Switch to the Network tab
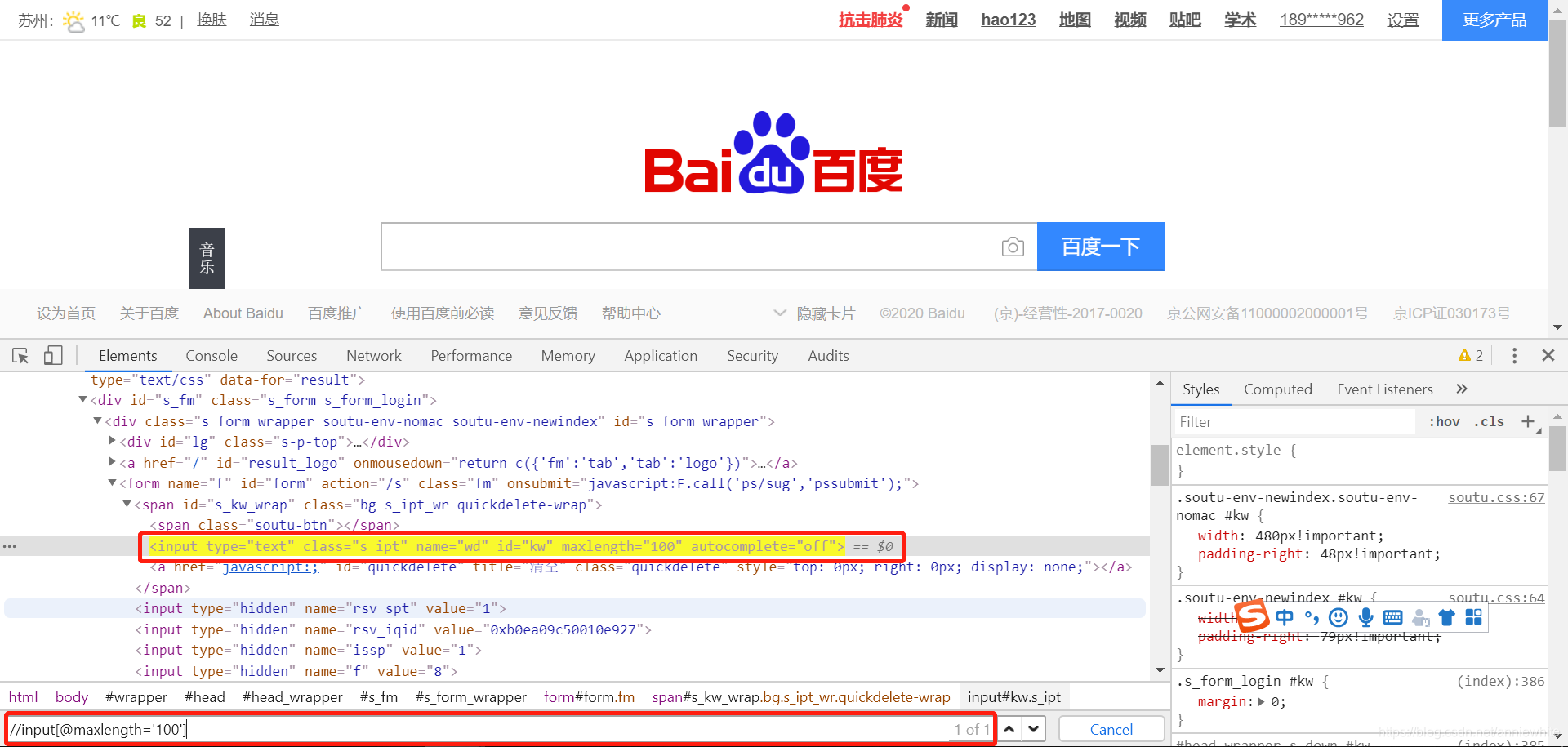This screenshot has height=747, width=1568. point(374,356)
